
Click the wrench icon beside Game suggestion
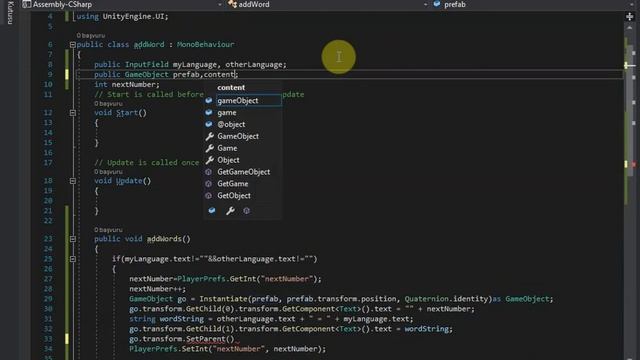click(x=209, y=148)
